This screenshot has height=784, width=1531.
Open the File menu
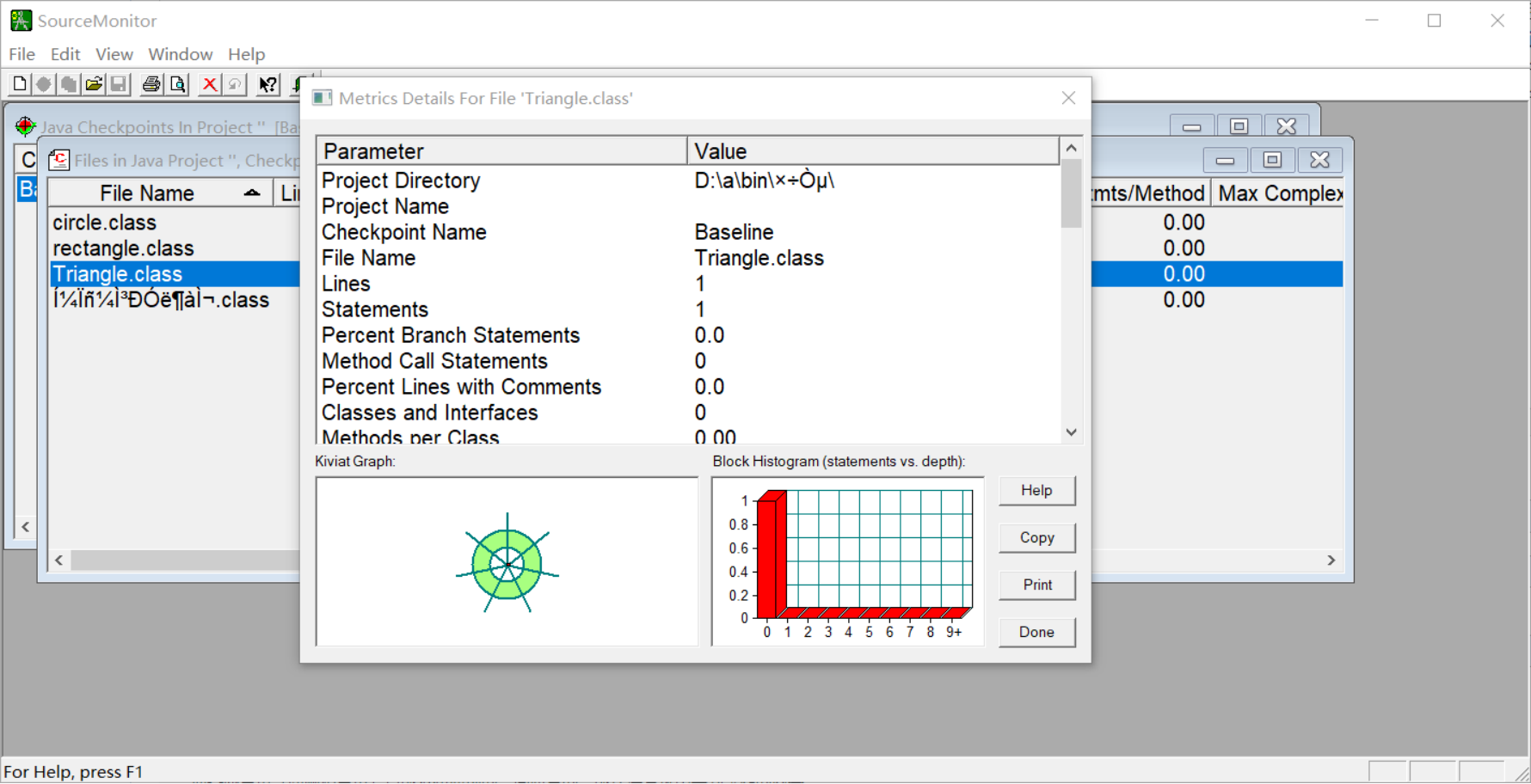[x=22, y=54]
